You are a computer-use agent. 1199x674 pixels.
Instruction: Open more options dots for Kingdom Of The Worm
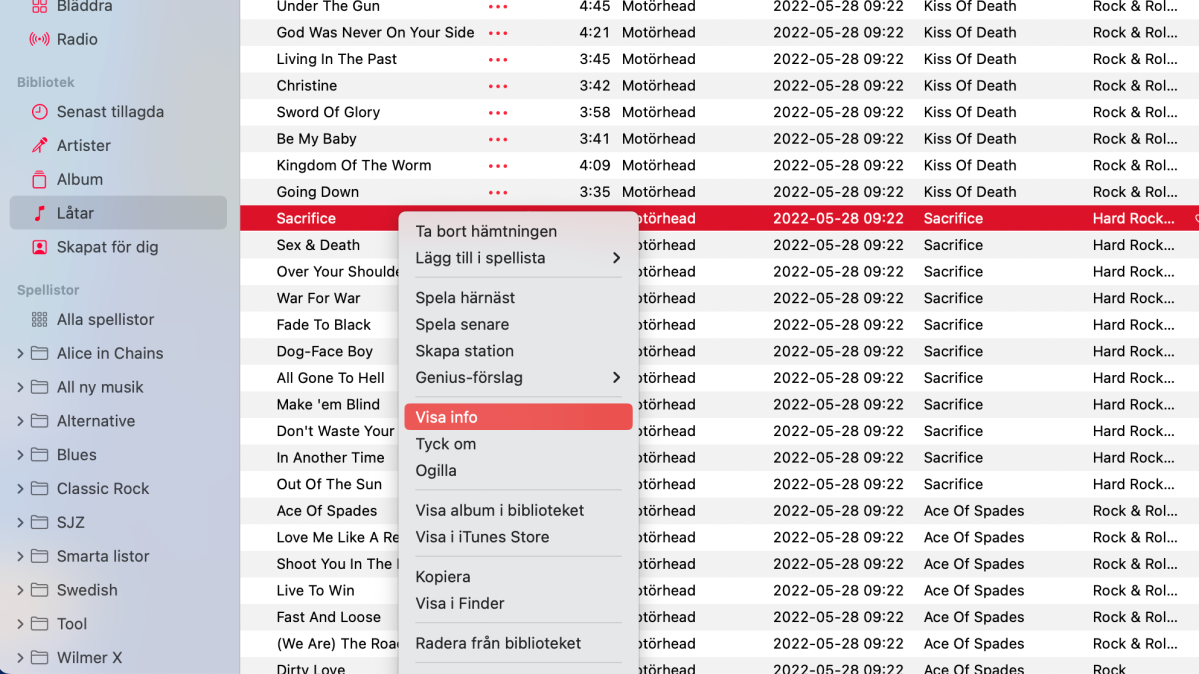498,166
